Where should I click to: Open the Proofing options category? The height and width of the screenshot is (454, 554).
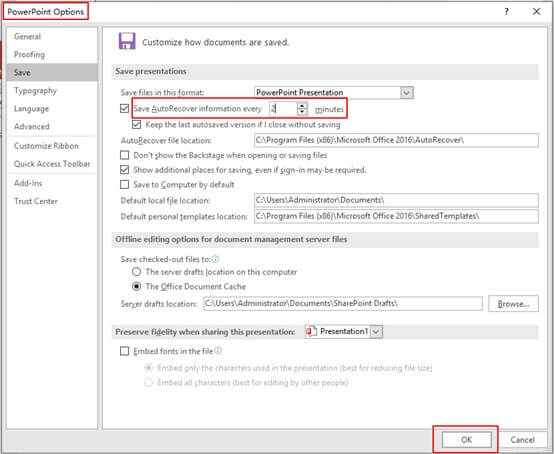tap(29, 54)
